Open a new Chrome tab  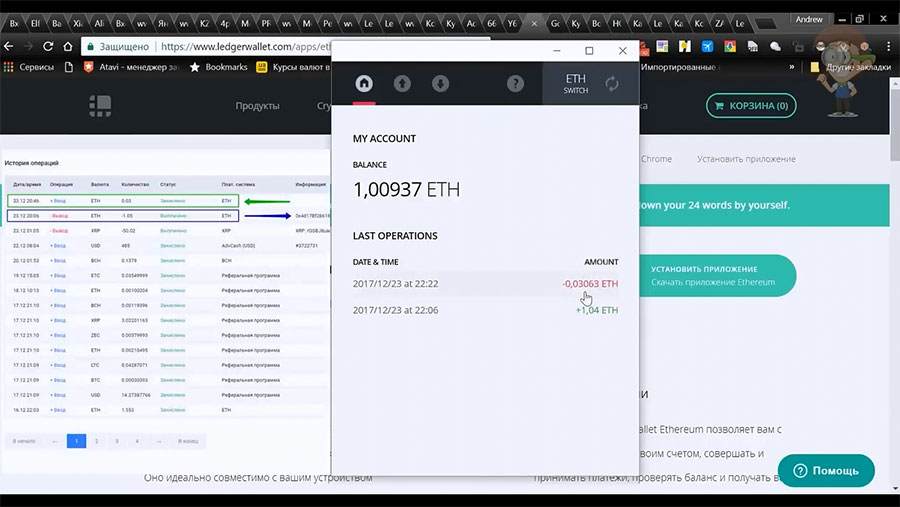pos(765,24)
